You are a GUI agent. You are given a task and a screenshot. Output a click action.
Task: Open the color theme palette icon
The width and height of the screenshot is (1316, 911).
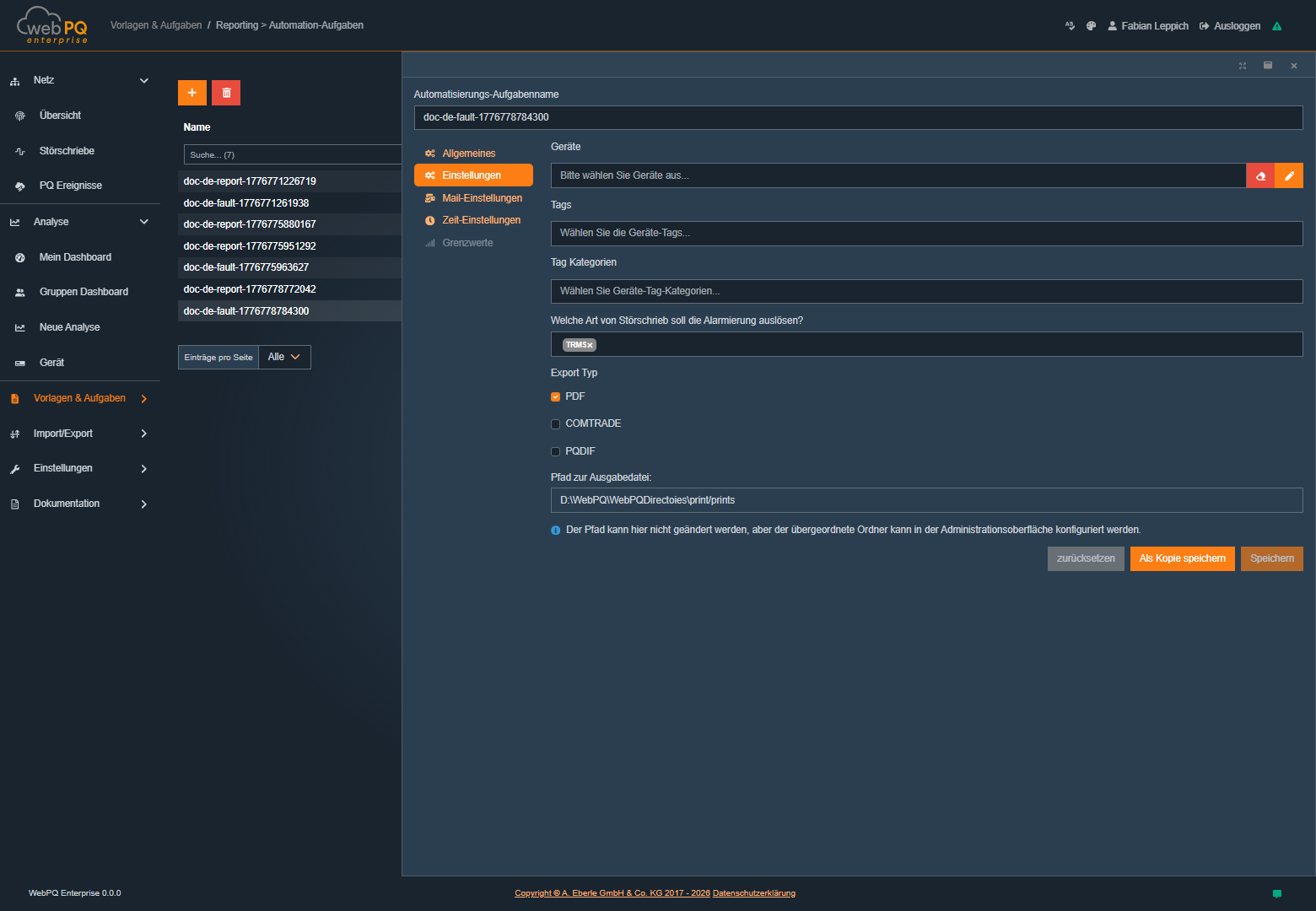1091,26
